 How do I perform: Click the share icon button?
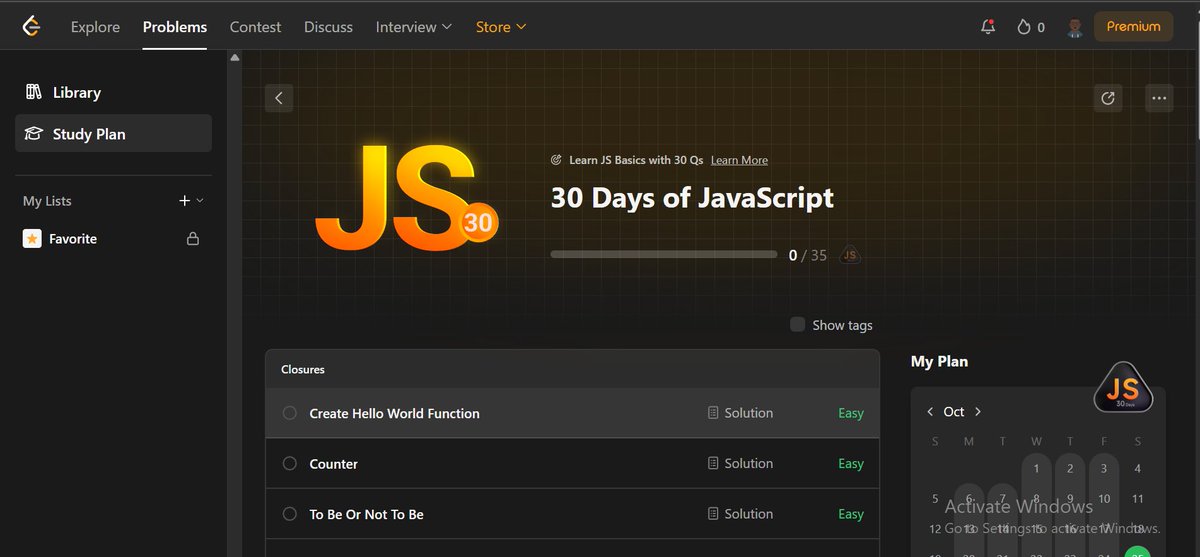point(1107,98)
